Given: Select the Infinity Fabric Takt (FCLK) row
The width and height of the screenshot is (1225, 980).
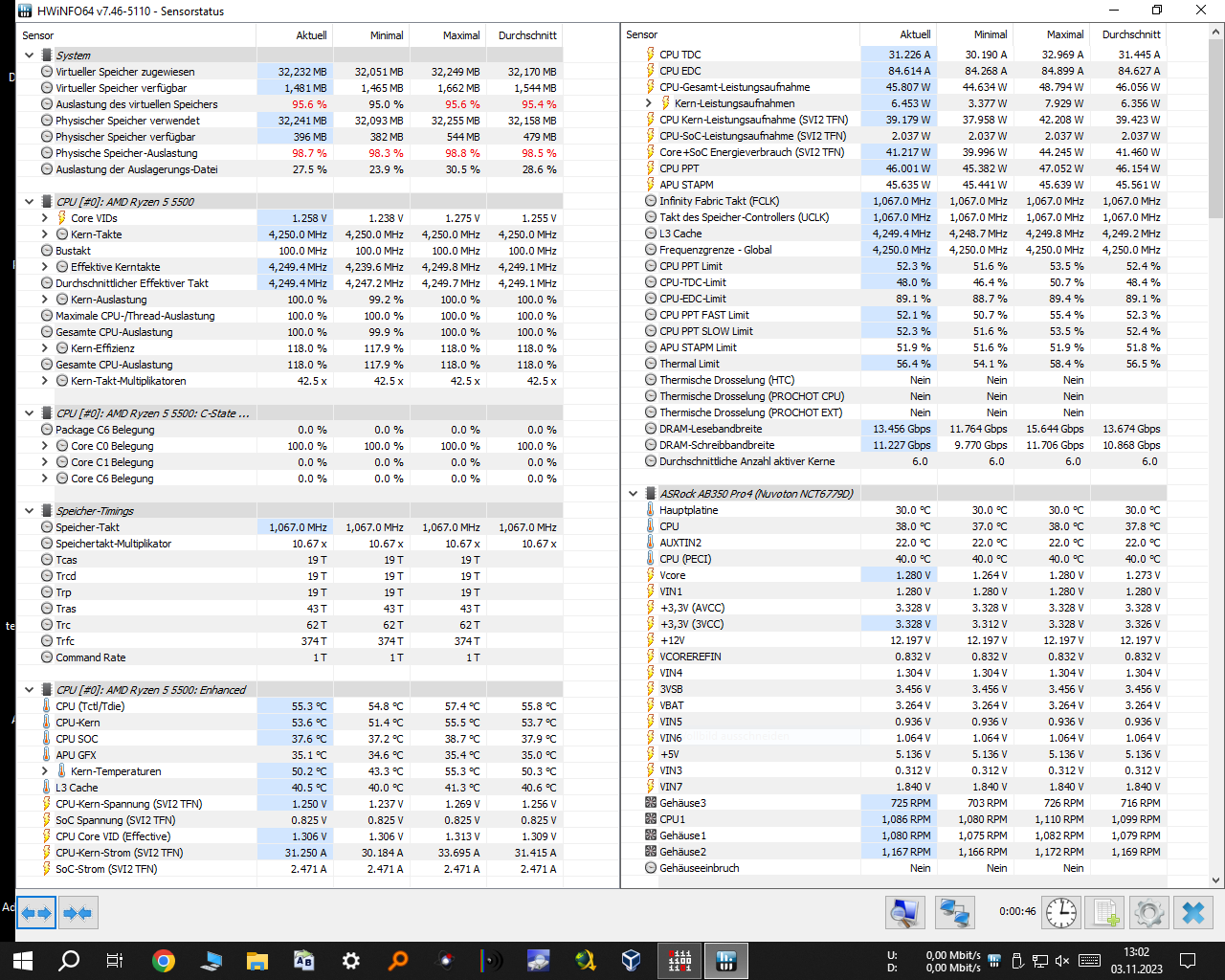Looking at the screenshot, I should (x=894, y=201).
